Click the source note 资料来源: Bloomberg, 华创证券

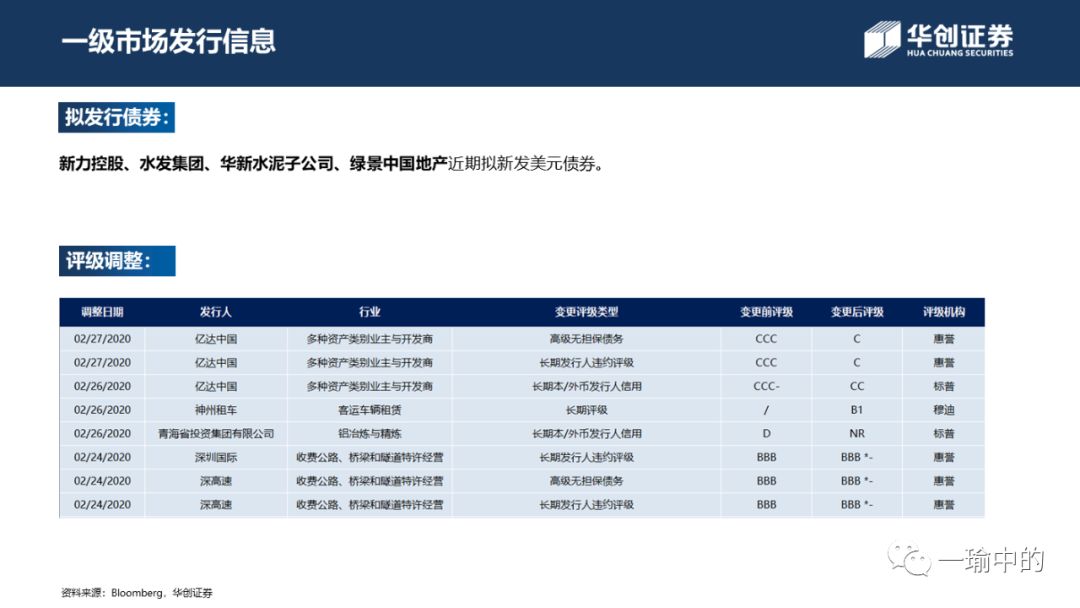pos(136,593)
